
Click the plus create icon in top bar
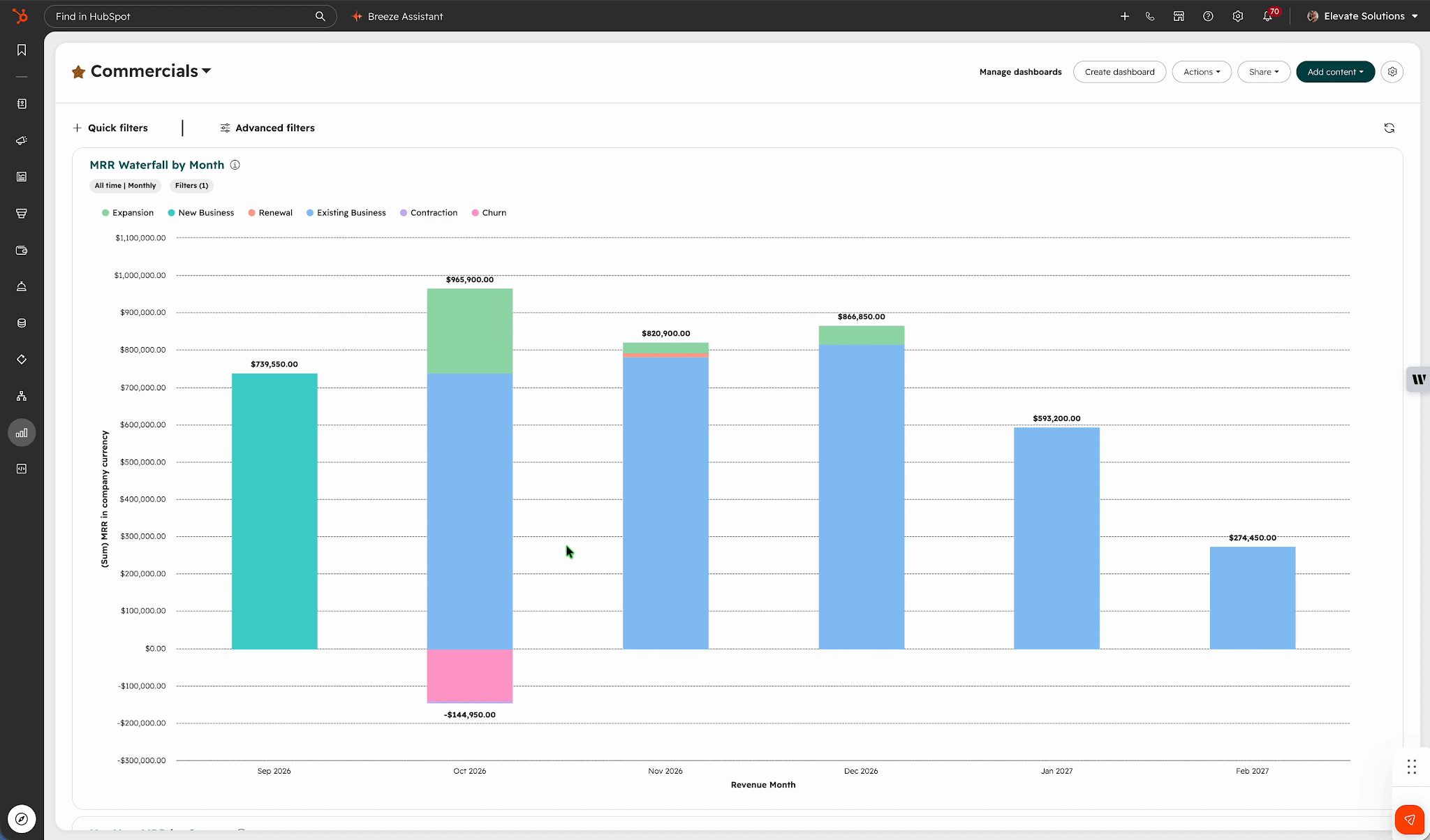coord(1125,16)
